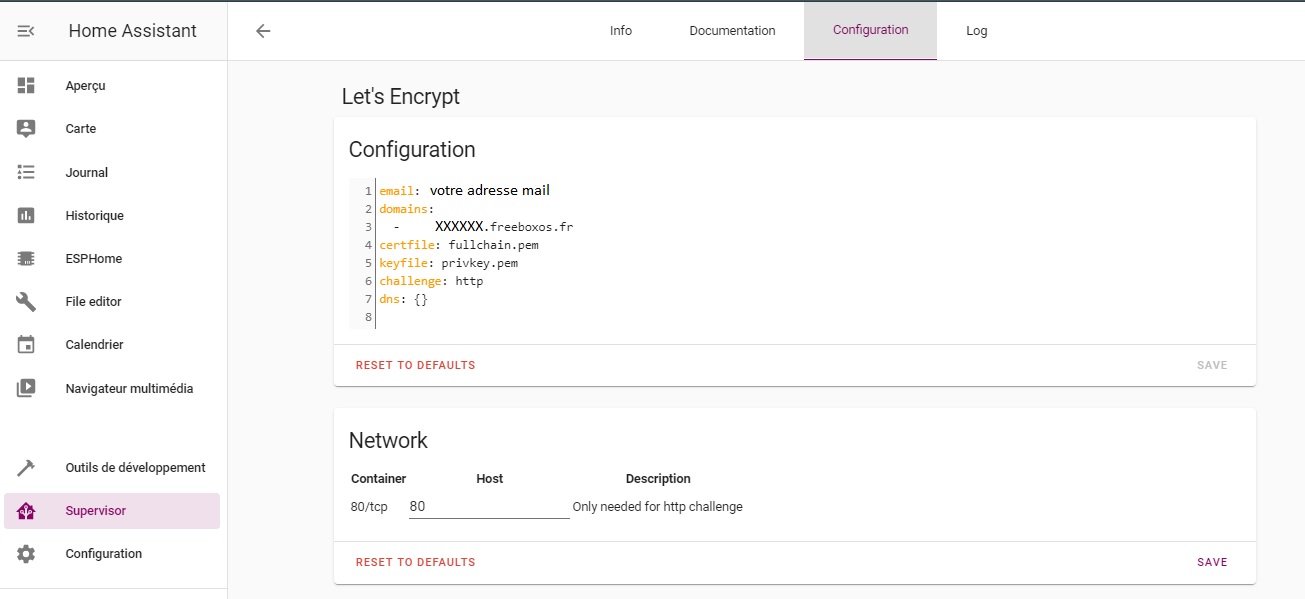Click the Journal list icon
Image resolution: width=1305 pixels, height=599 pixels.
tap(26, 173)
